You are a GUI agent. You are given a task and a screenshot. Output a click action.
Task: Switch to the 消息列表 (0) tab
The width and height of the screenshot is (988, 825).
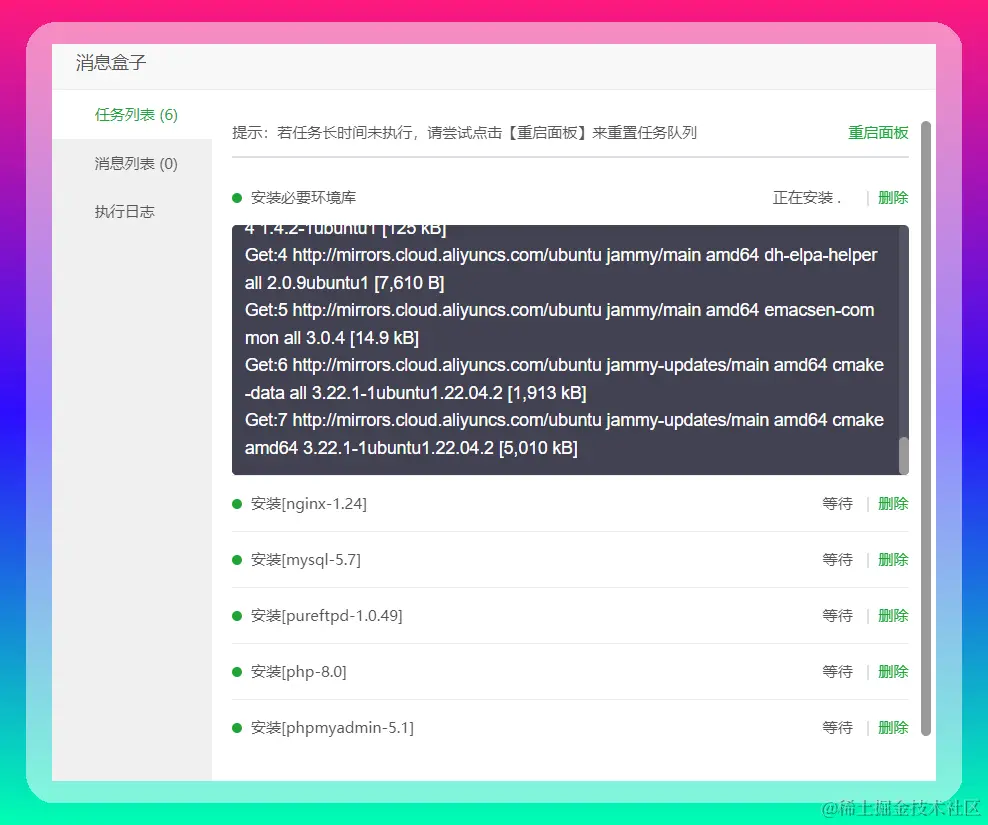pyautogui.click(x=135, y=164)
